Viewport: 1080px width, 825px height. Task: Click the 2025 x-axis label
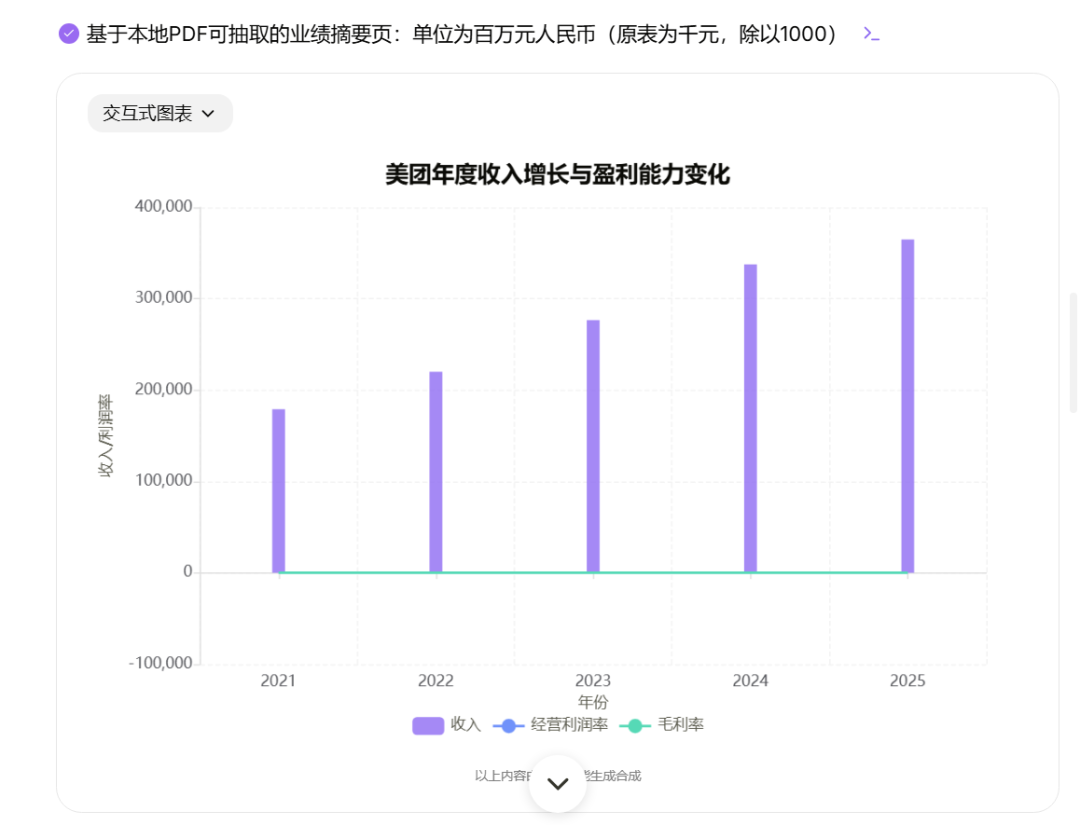point(908,681)
